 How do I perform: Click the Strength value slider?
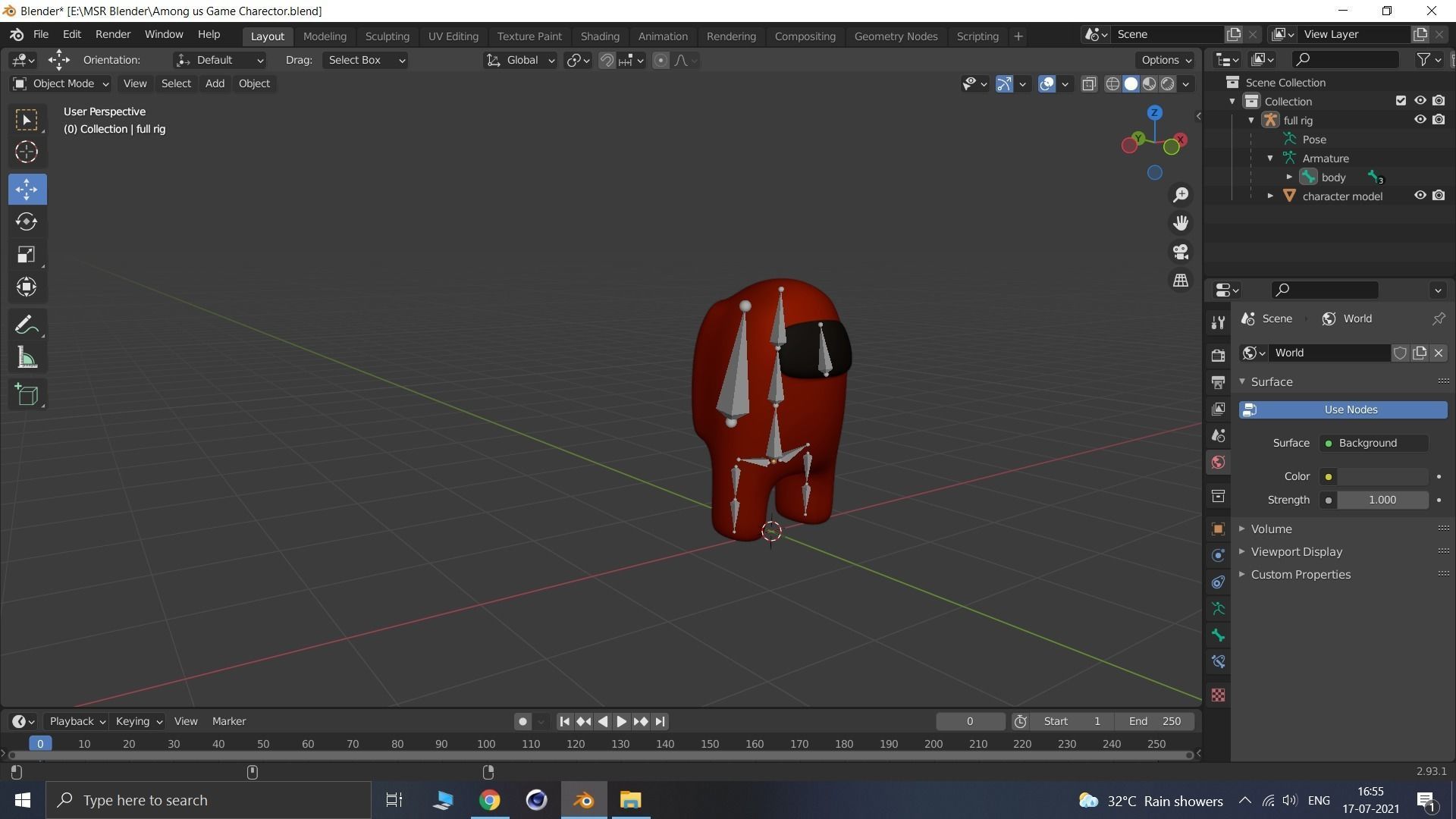1382,500
